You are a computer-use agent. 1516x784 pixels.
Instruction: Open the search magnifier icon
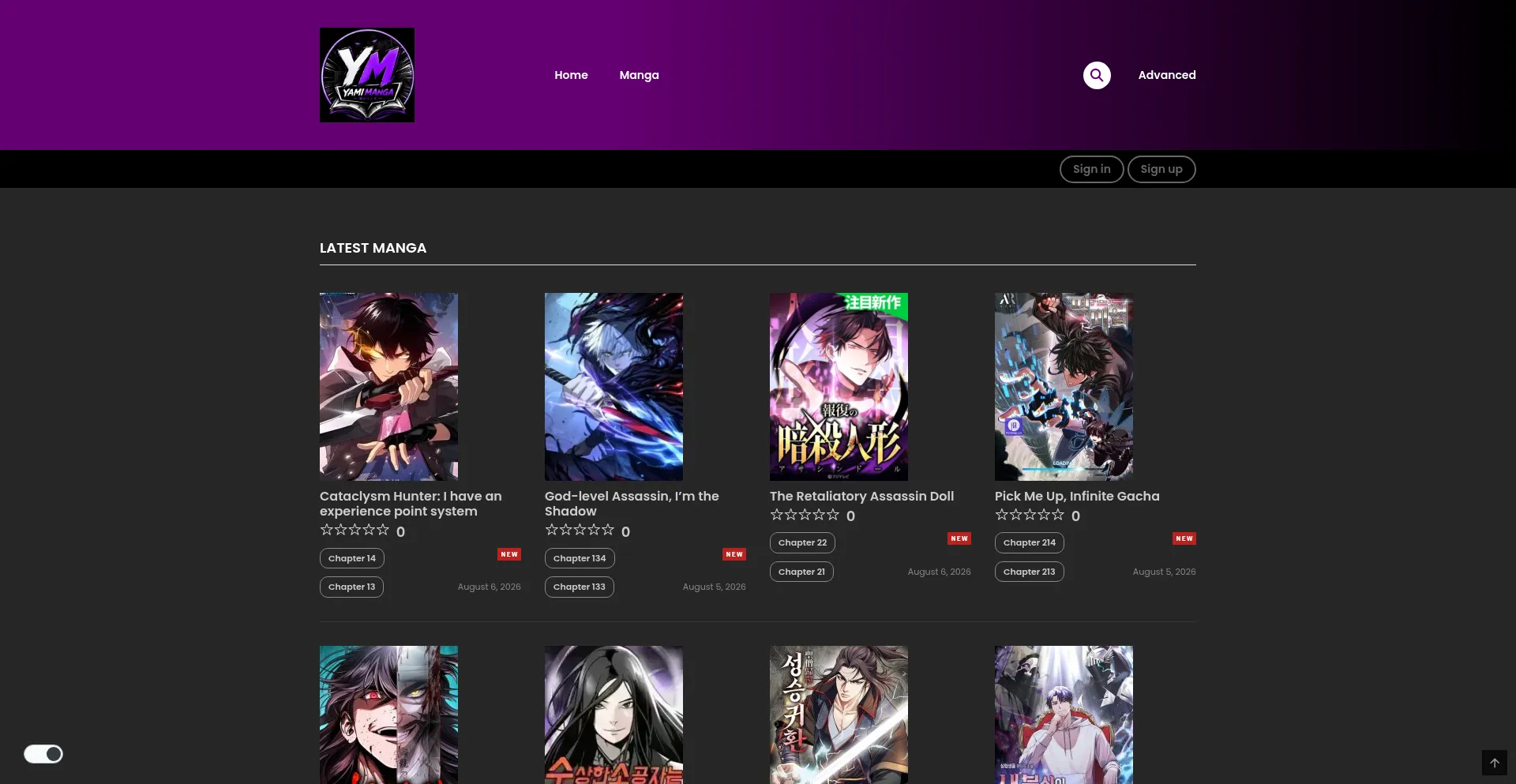1097,75
